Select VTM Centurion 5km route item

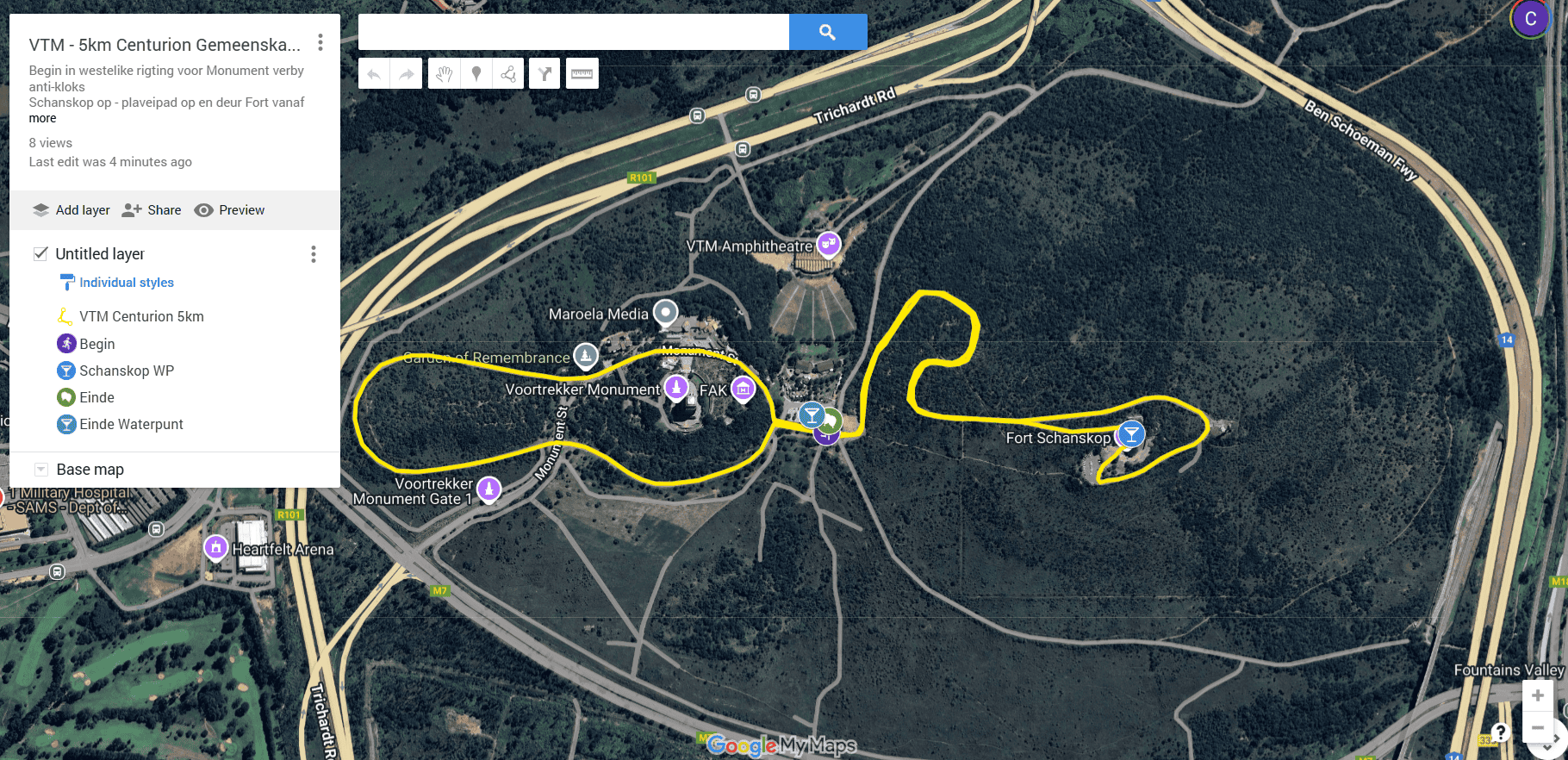[x=141, y=316]
